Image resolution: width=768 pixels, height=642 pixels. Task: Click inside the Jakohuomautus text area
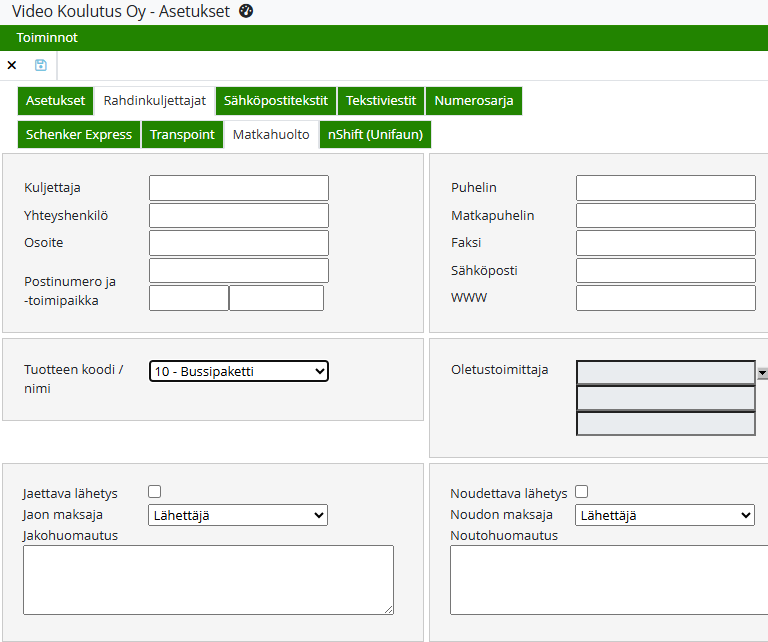pos(208,579)
